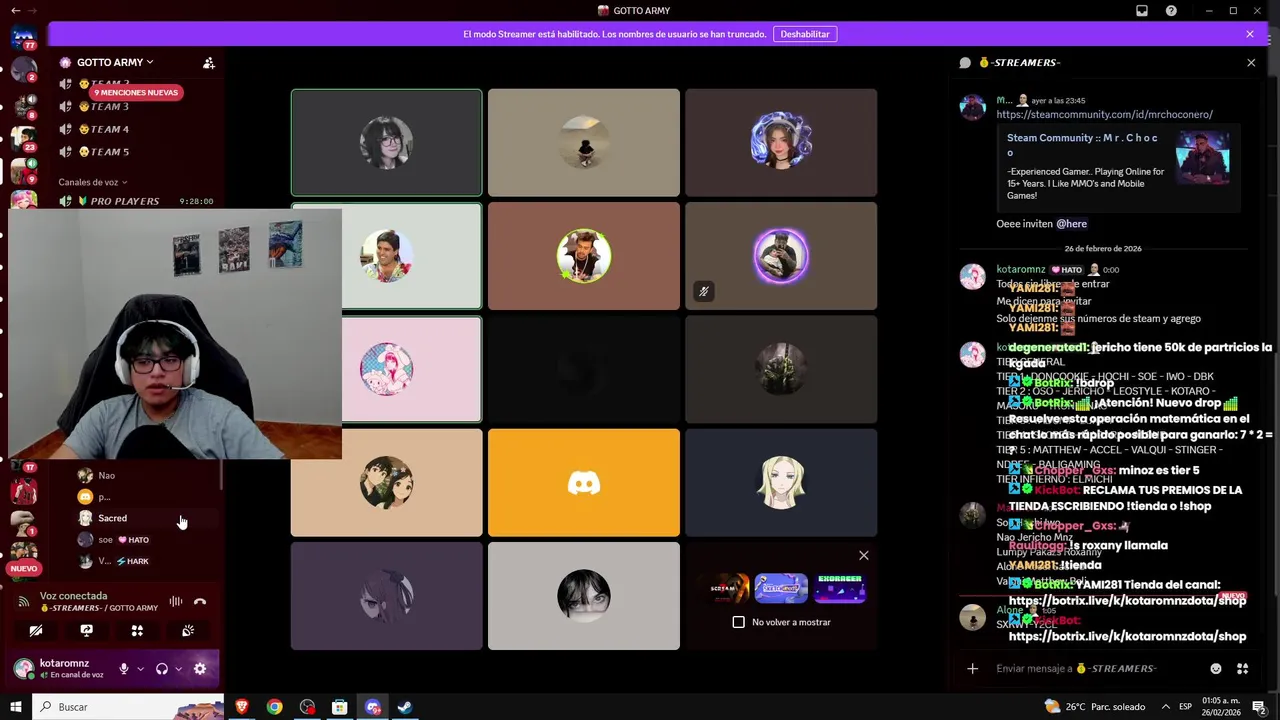Toggle noise suppression waveform icon
Image resolution: width=1280 pixels, height=720 pixels.
click(176, 602)
